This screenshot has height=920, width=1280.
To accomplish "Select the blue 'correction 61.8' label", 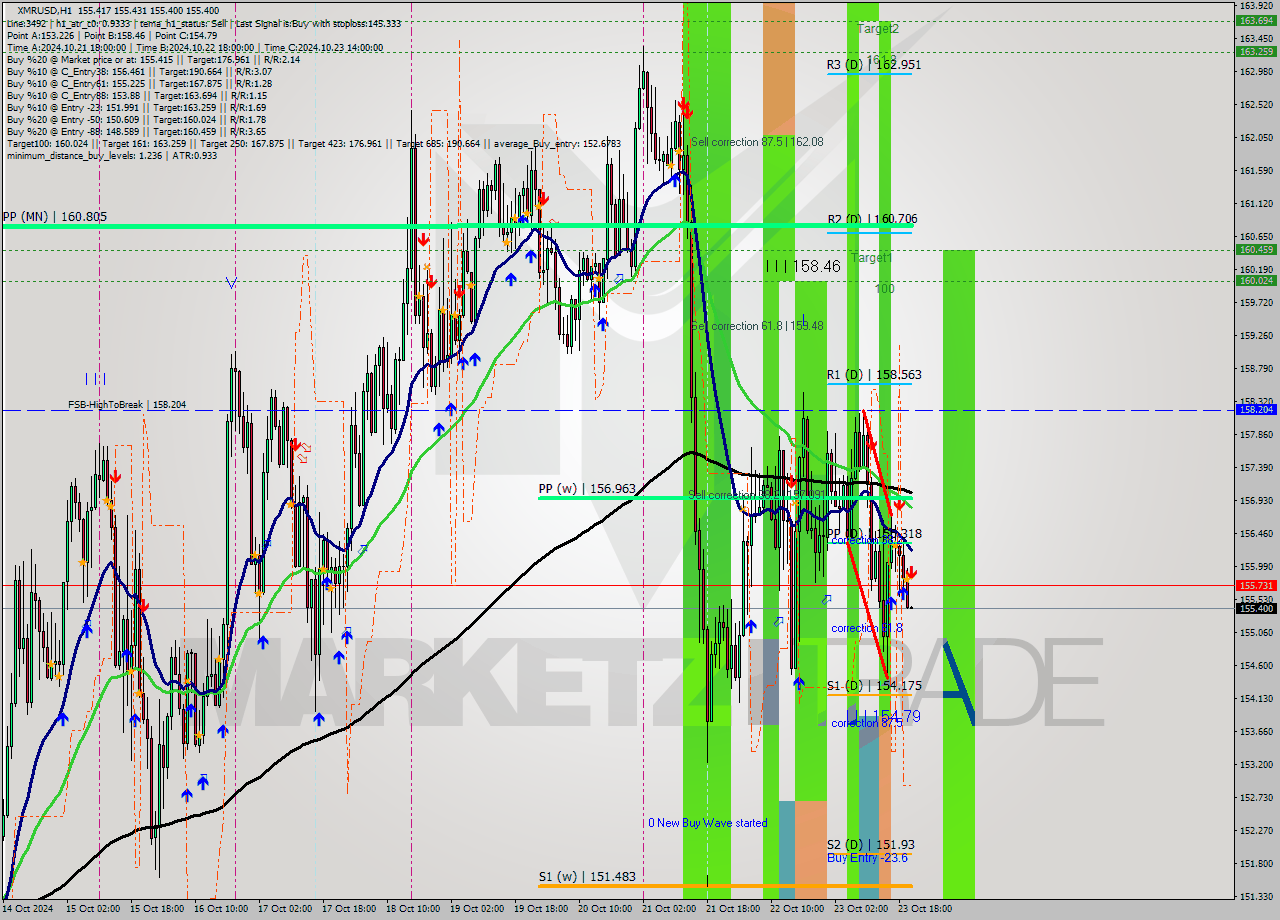I will tap(867, 628).
